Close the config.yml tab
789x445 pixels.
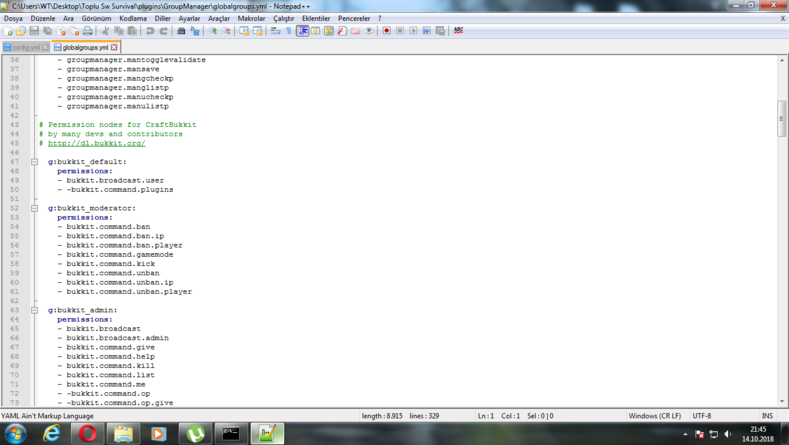(x=45, y=47)
